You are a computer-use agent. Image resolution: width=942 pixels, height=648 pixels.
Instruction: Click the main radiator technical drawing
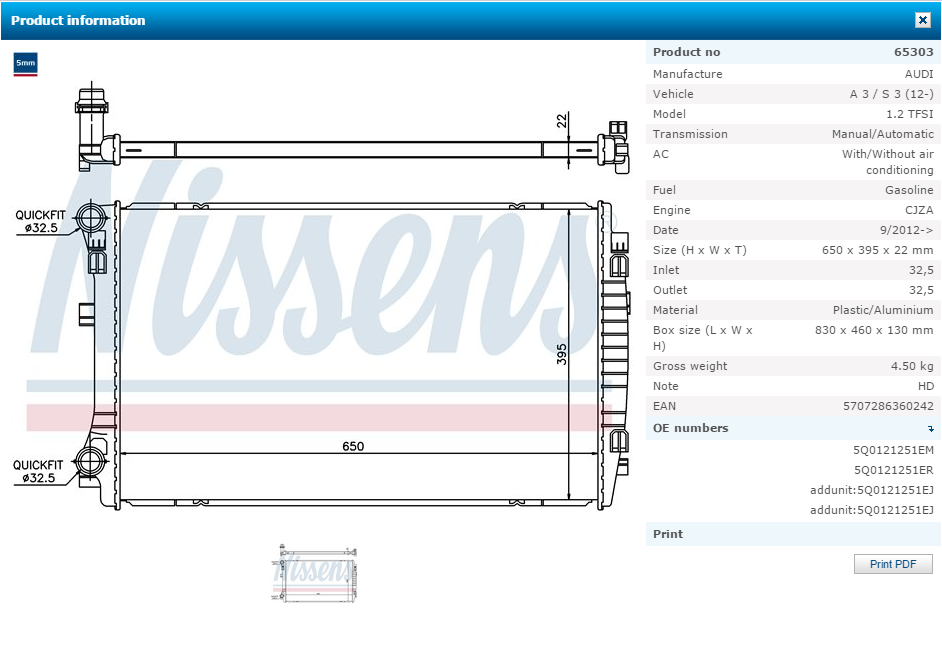[x=321, y=297]
